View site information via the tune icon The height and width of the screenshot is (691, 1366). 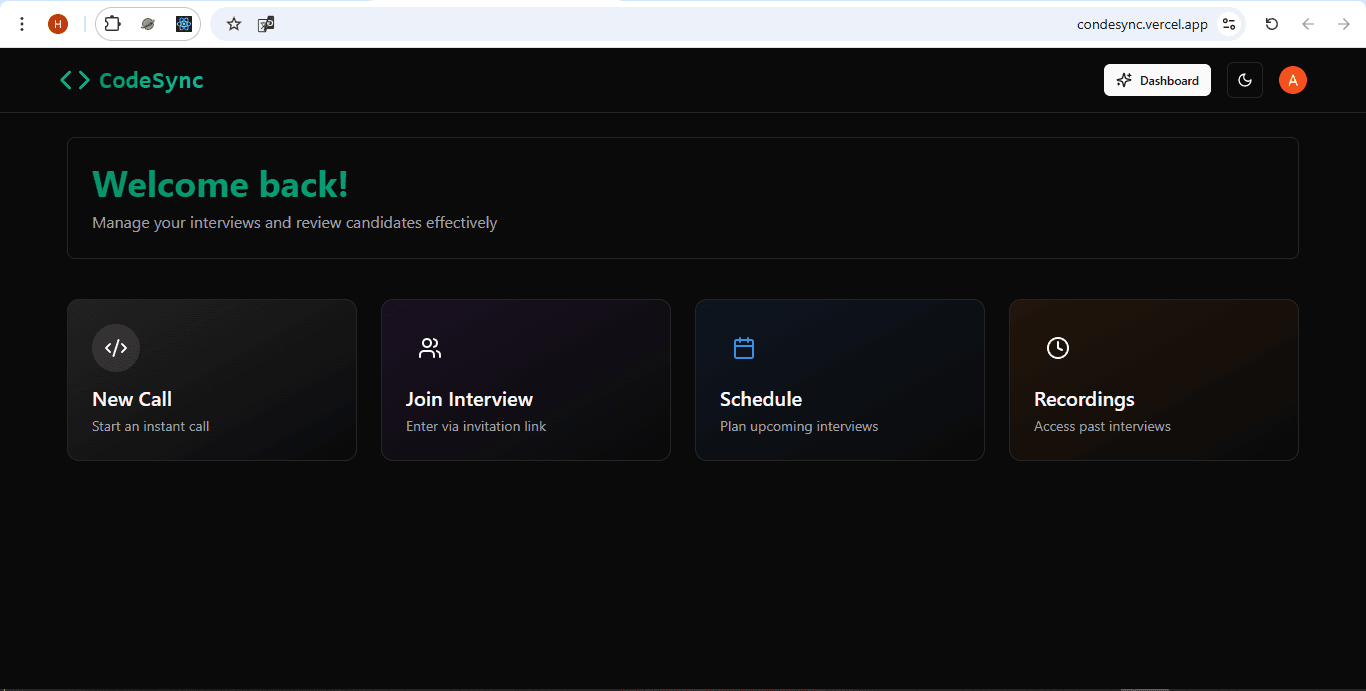[1229, 24]
